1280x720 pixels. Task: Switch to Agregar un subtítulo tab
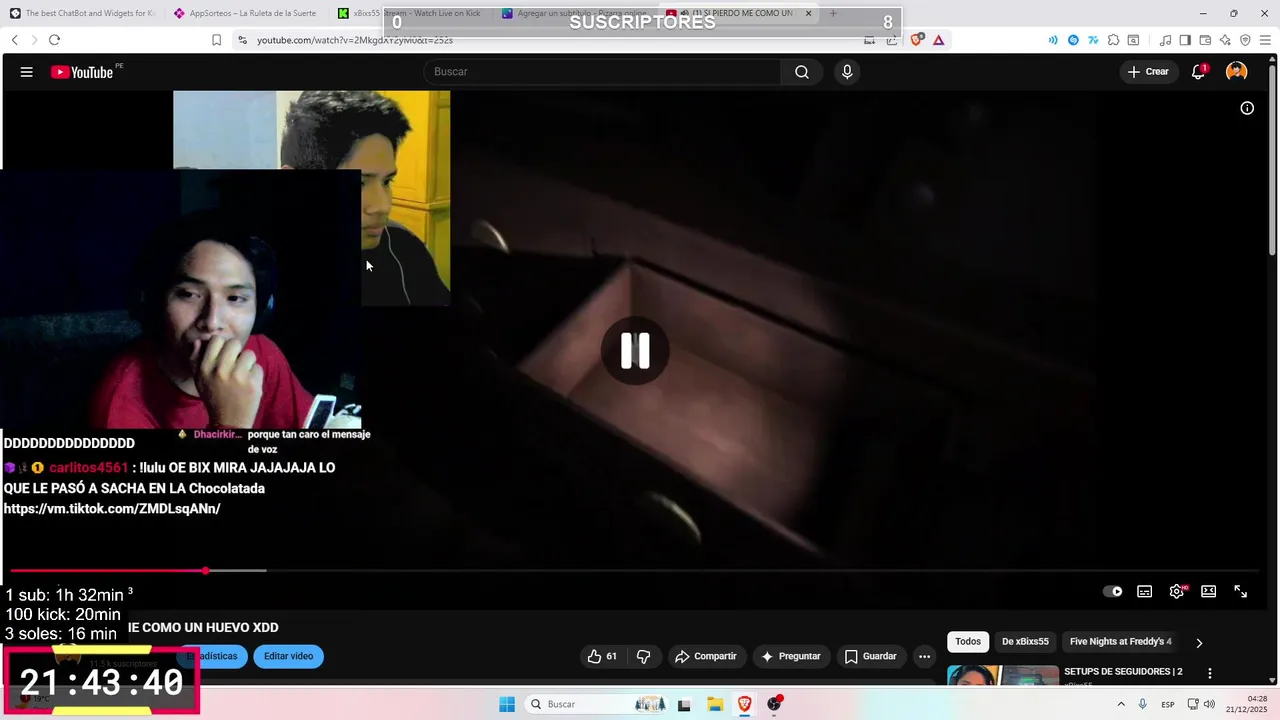pos(575,13)
